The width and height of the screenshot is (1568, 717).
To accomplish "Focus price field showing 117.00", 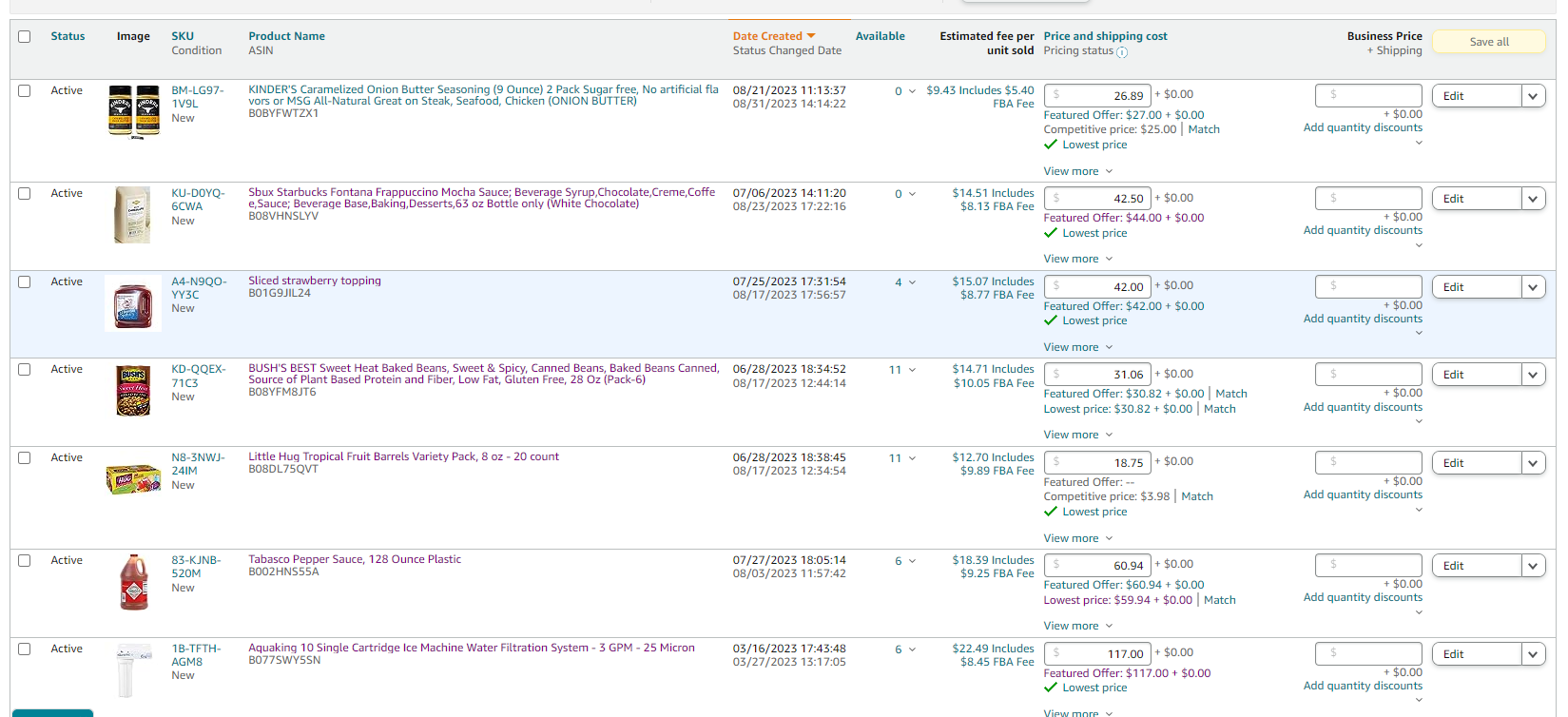I will [1097, 653].
